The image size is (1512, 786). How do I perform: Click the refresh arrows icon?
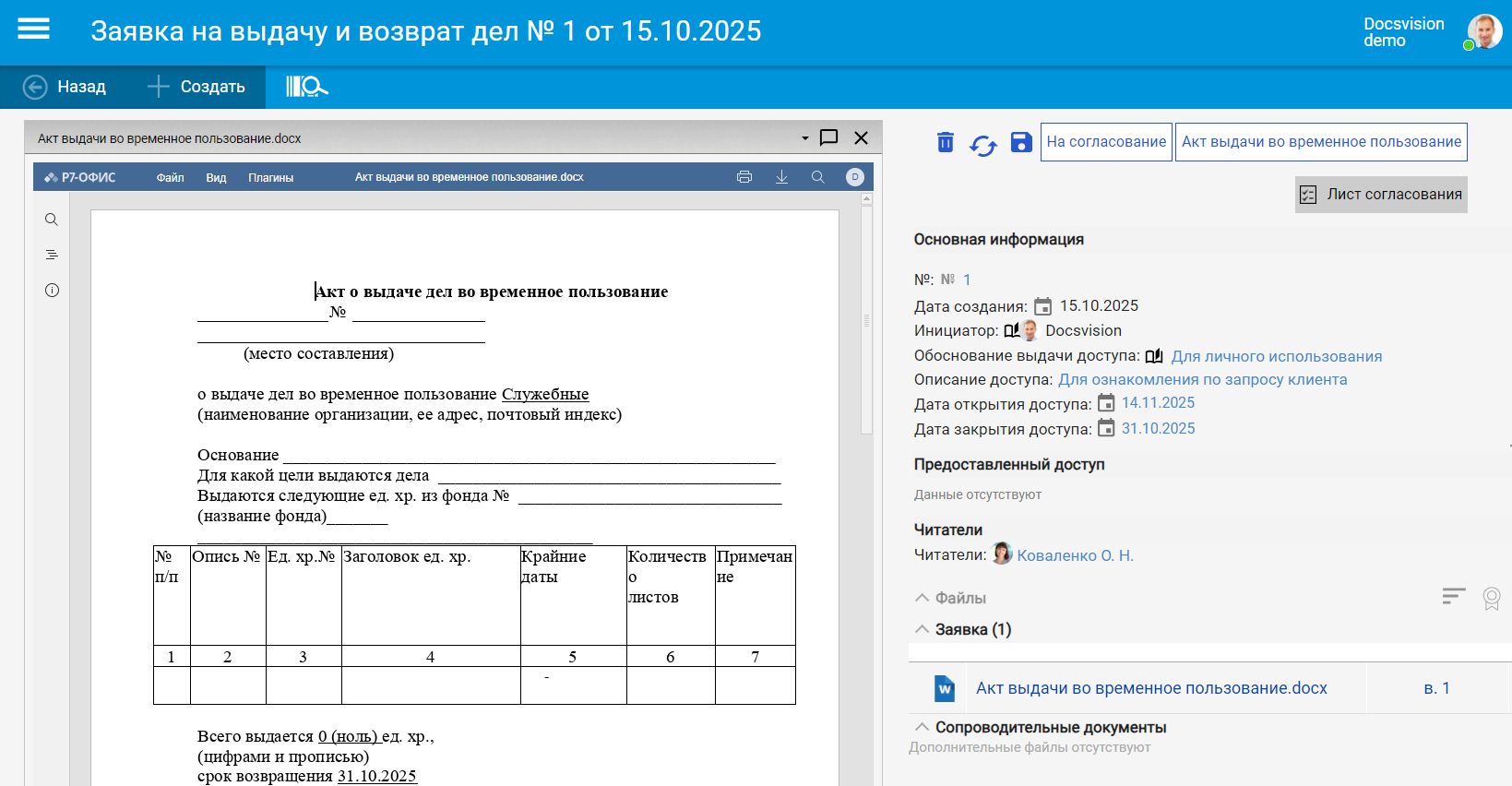982,145
